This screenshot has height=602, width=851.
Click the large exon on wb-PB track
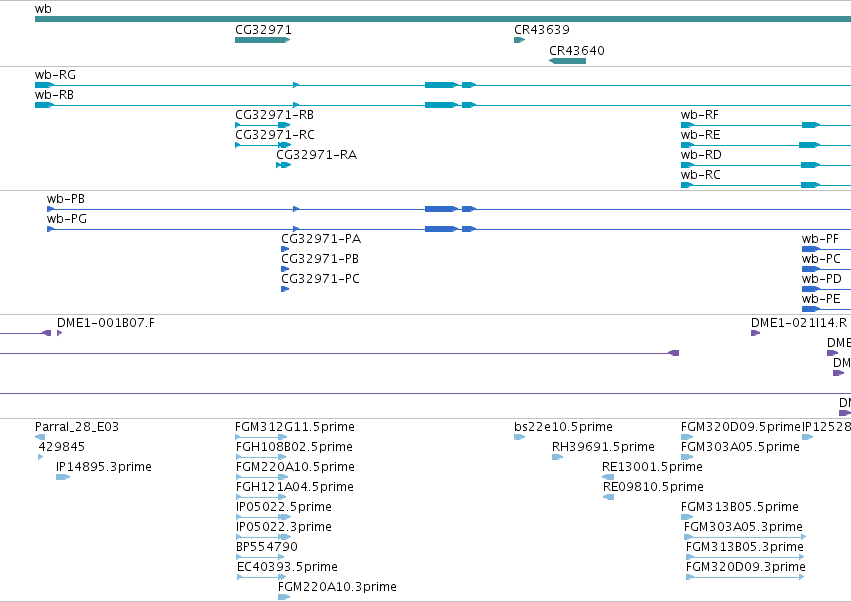coord(441,209)
